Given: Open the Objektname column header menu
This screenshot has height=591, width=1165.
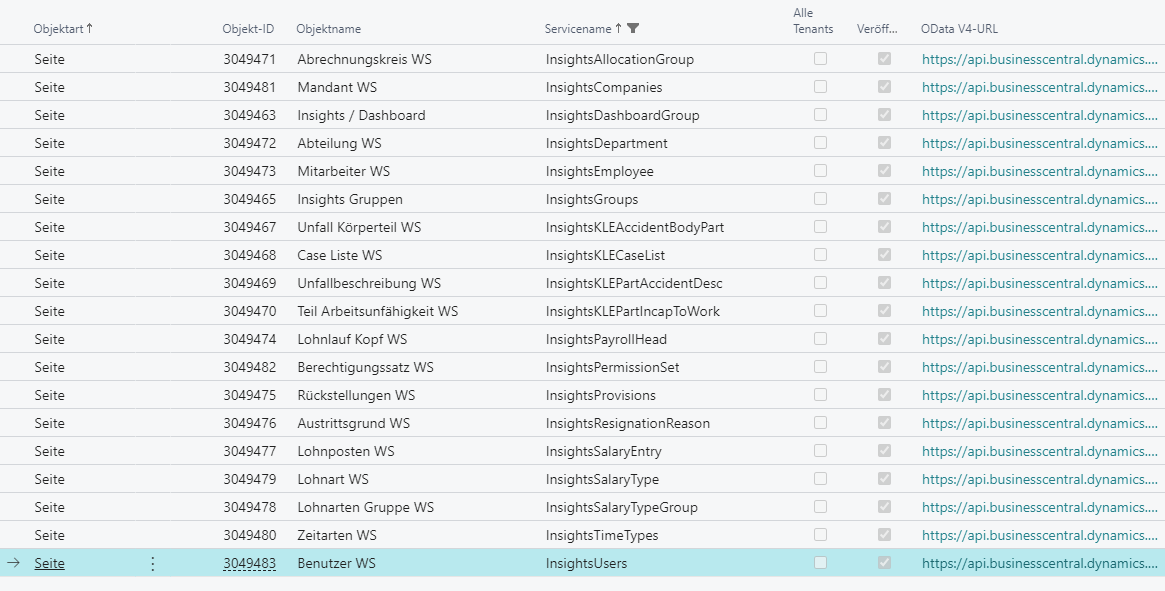Looking at the screenshot, I should point(329,29).
